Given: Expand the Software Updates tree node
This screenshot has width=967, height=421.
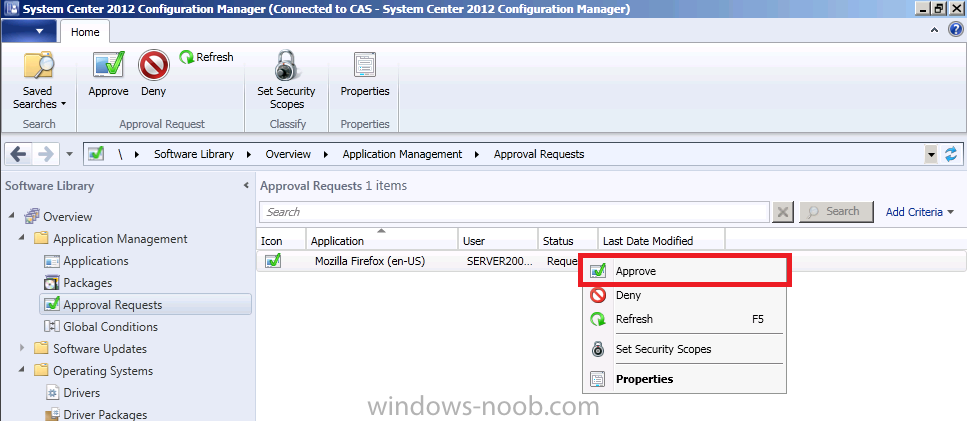Looking at the screenshot, I should [22, 348].
